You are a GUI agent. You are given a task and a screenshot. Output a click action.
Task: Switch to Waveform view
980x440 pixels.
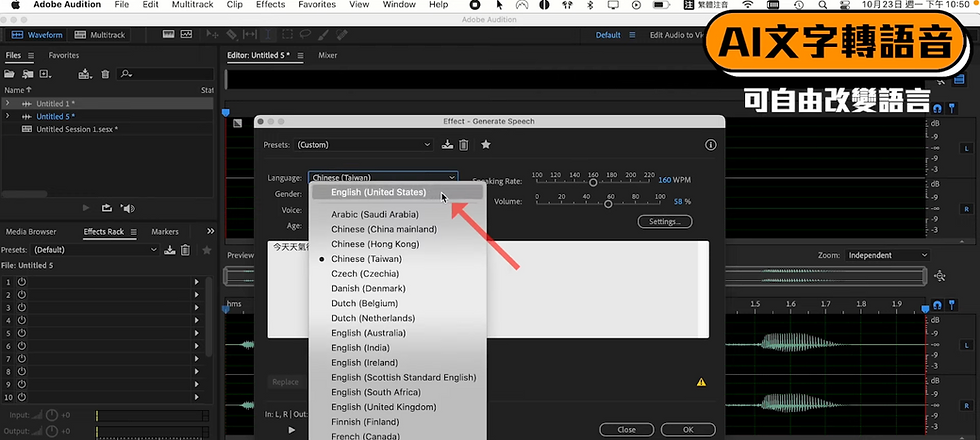coord(38,35)
